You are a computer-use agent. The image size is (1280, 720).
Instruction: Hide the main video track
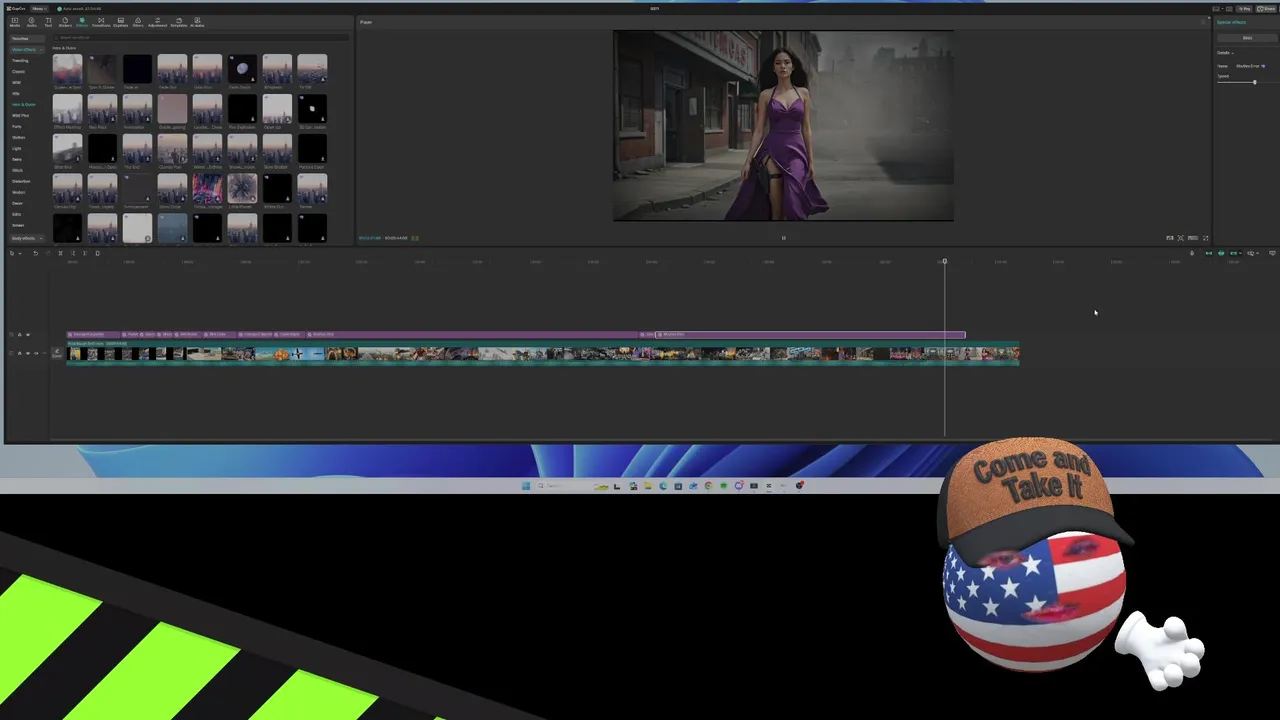point(28,353)
